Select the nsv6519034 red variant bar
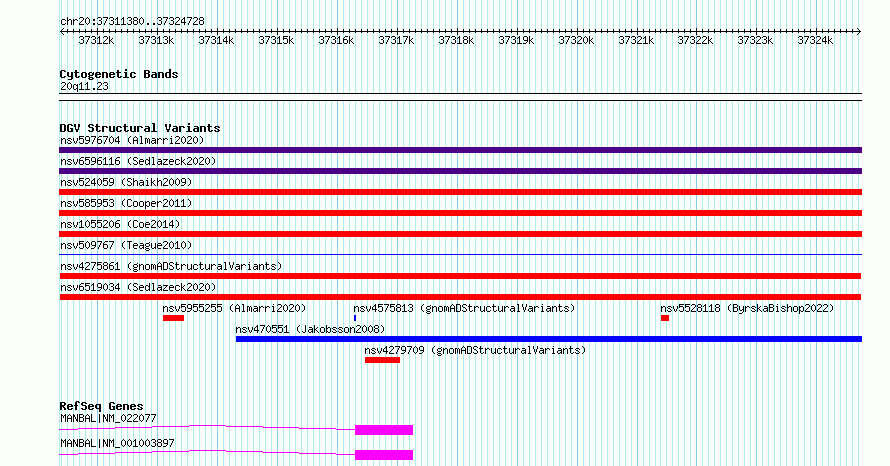Image resolution: width=890 pixels, height=466 pixels. click(x=460, y=297)
